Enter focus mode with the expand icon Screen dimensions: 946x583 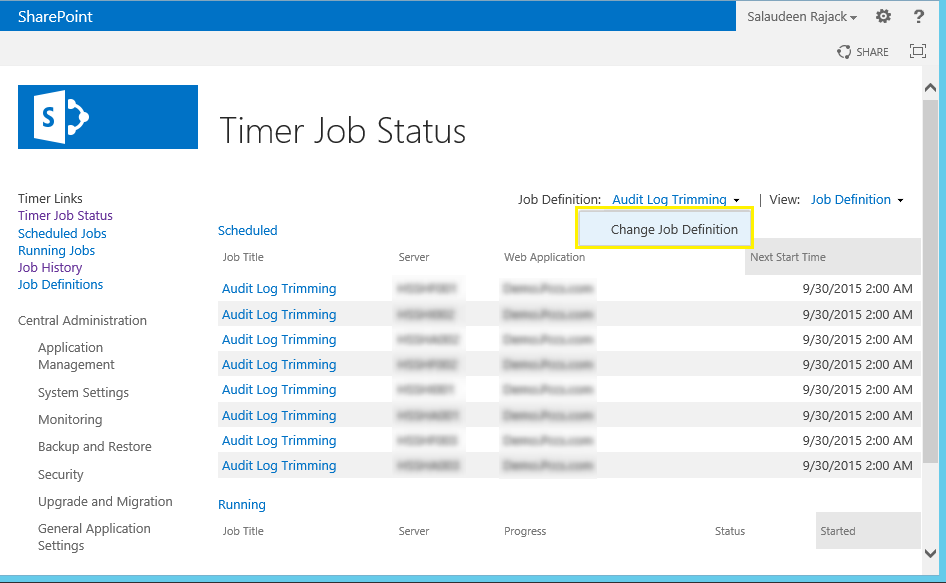[917, 51]
